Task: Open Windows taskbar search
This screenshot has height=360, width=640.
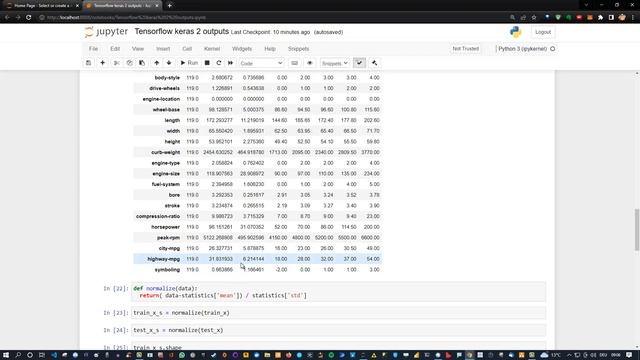Action: tap(18, 355)
